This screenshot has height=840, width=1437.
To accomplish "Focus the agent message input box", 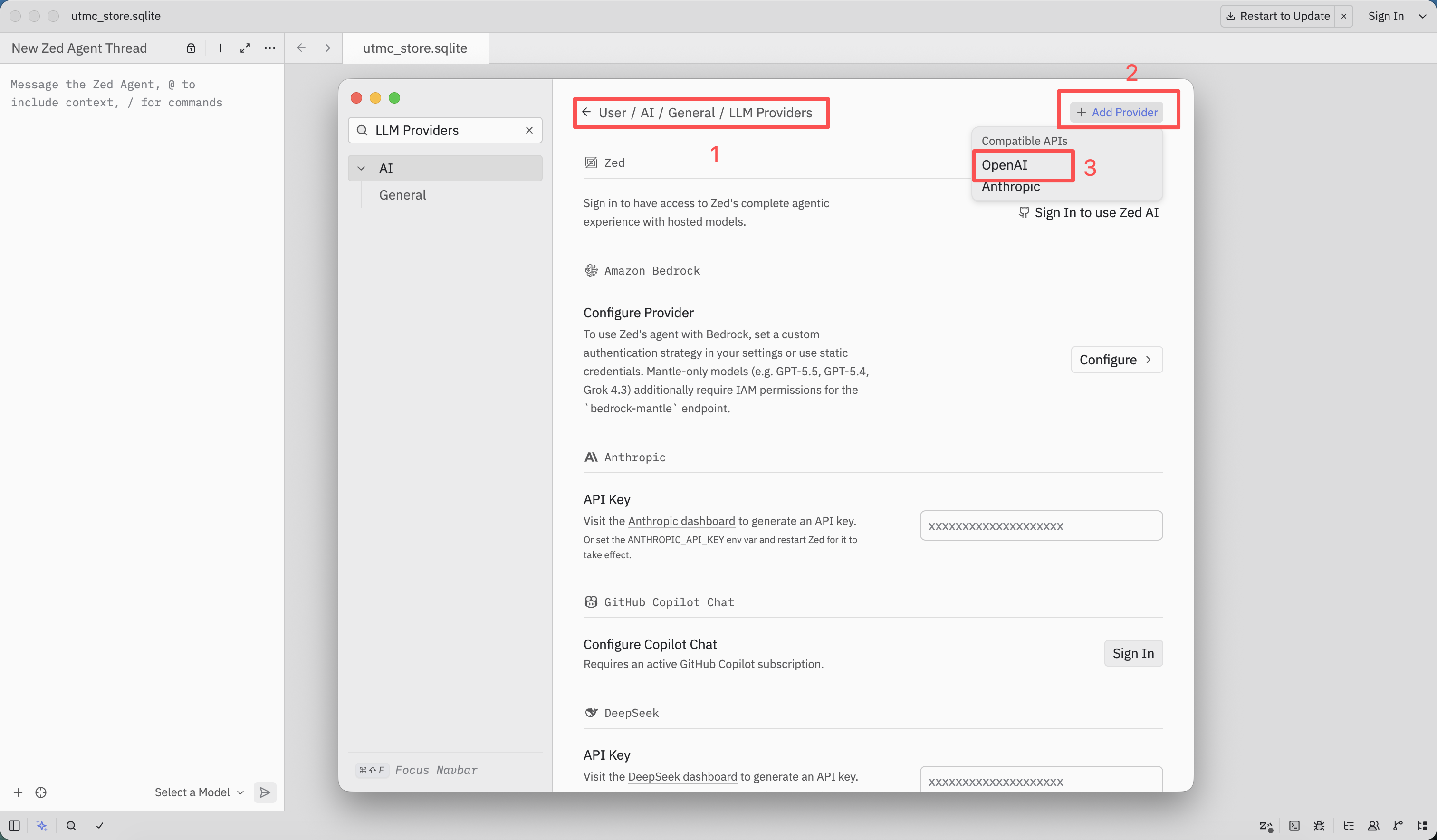I will coord(142,94).
